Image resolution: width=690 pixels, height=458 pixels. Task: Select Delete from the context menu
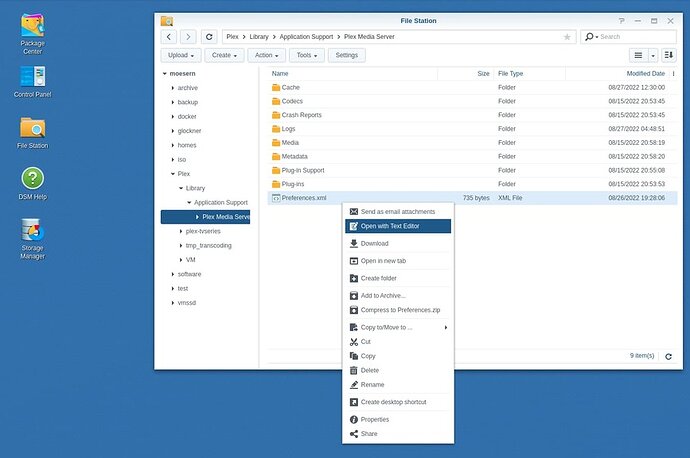(x=398, y=370)
